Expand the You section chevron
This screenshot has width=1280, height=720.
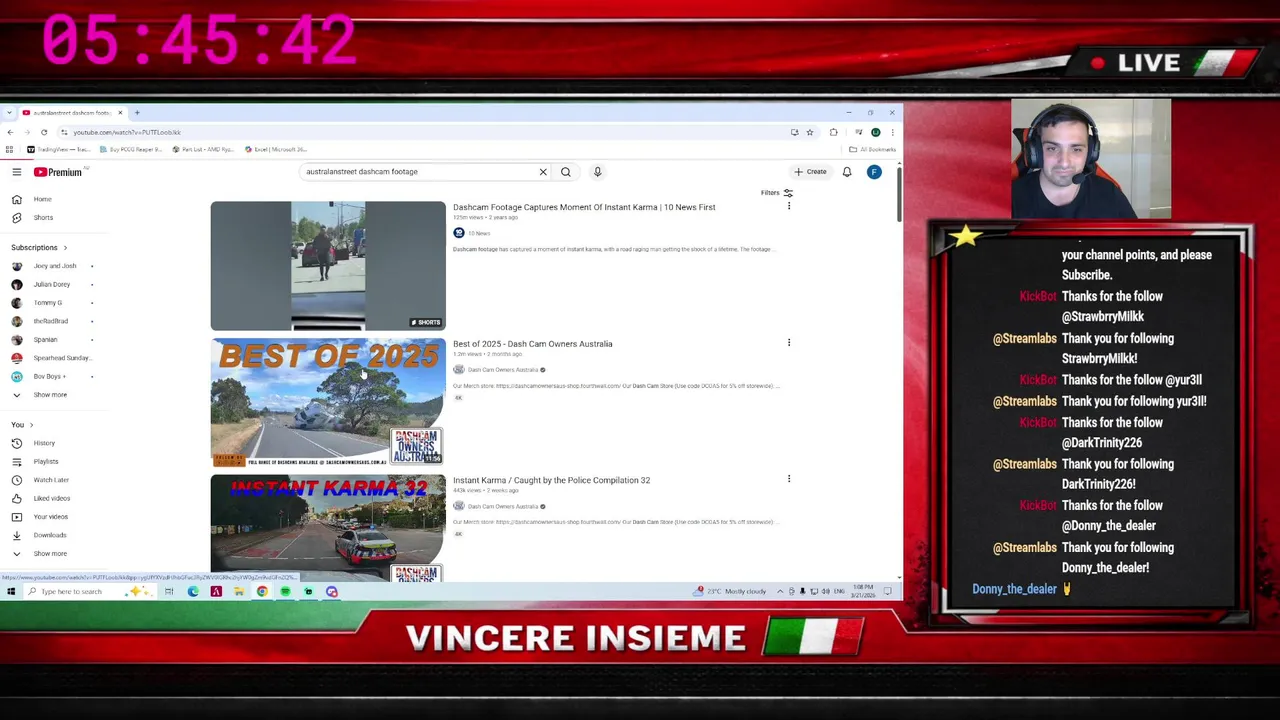31,425
